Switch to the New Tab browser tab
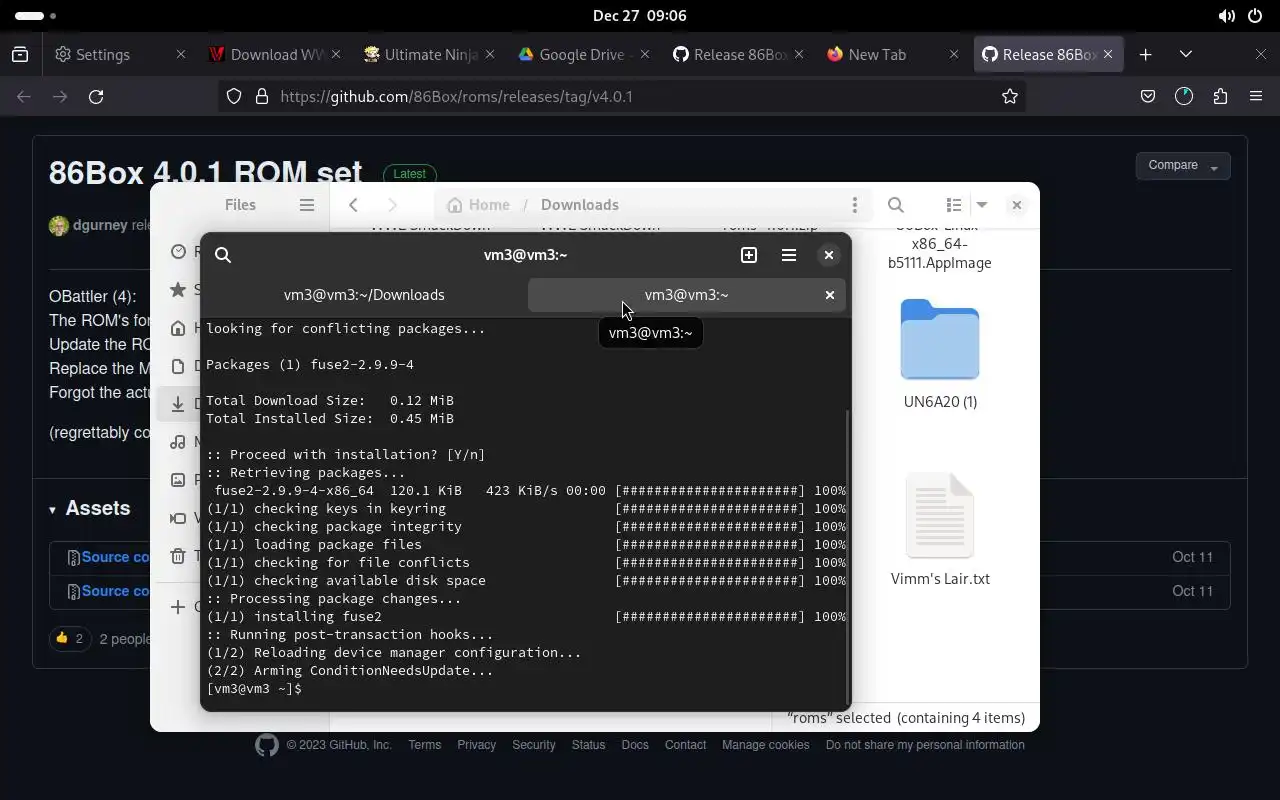 (x=892, y=55)
